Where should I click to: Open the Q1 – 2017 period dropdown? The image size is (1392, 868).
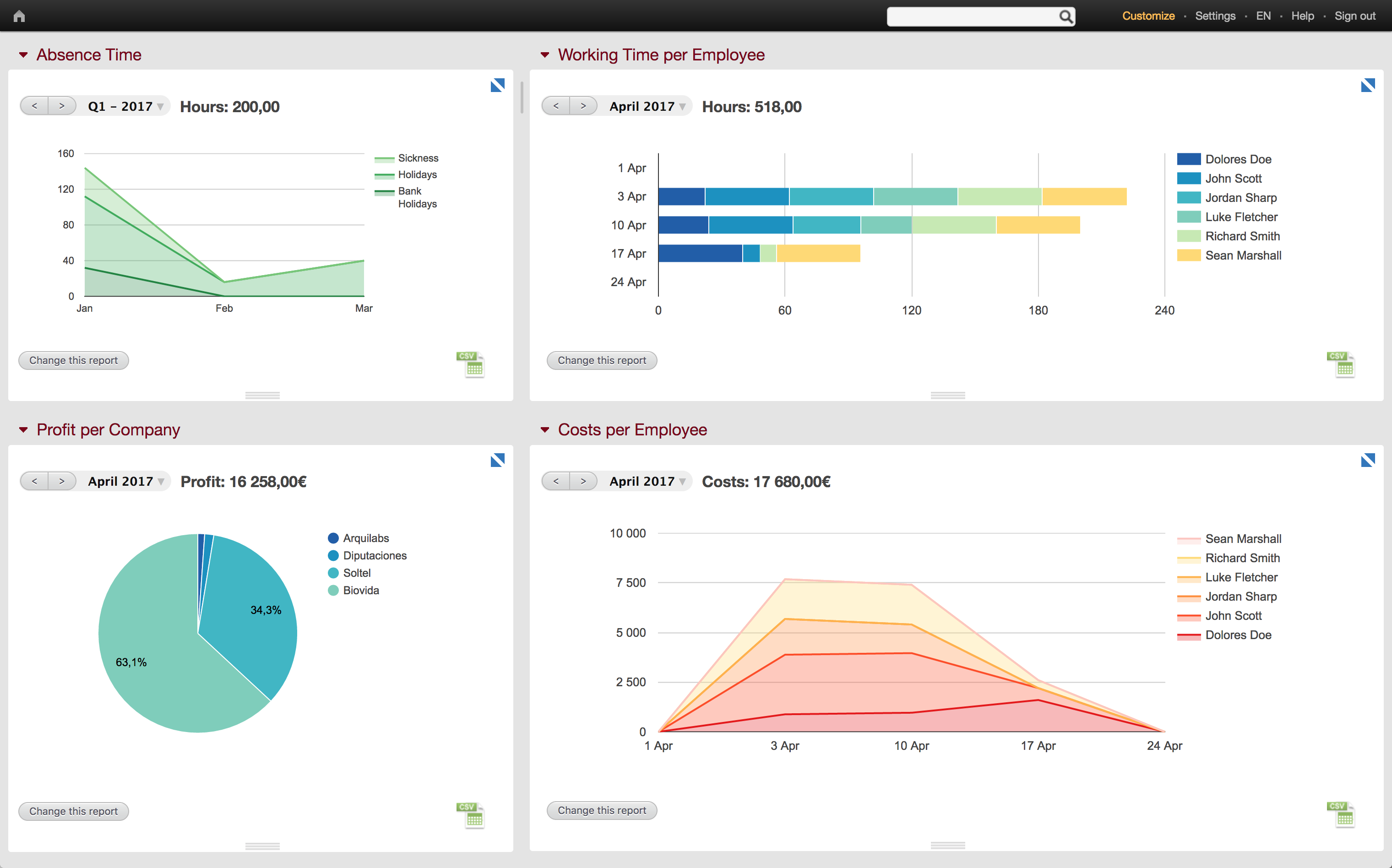tap(125, 107)
